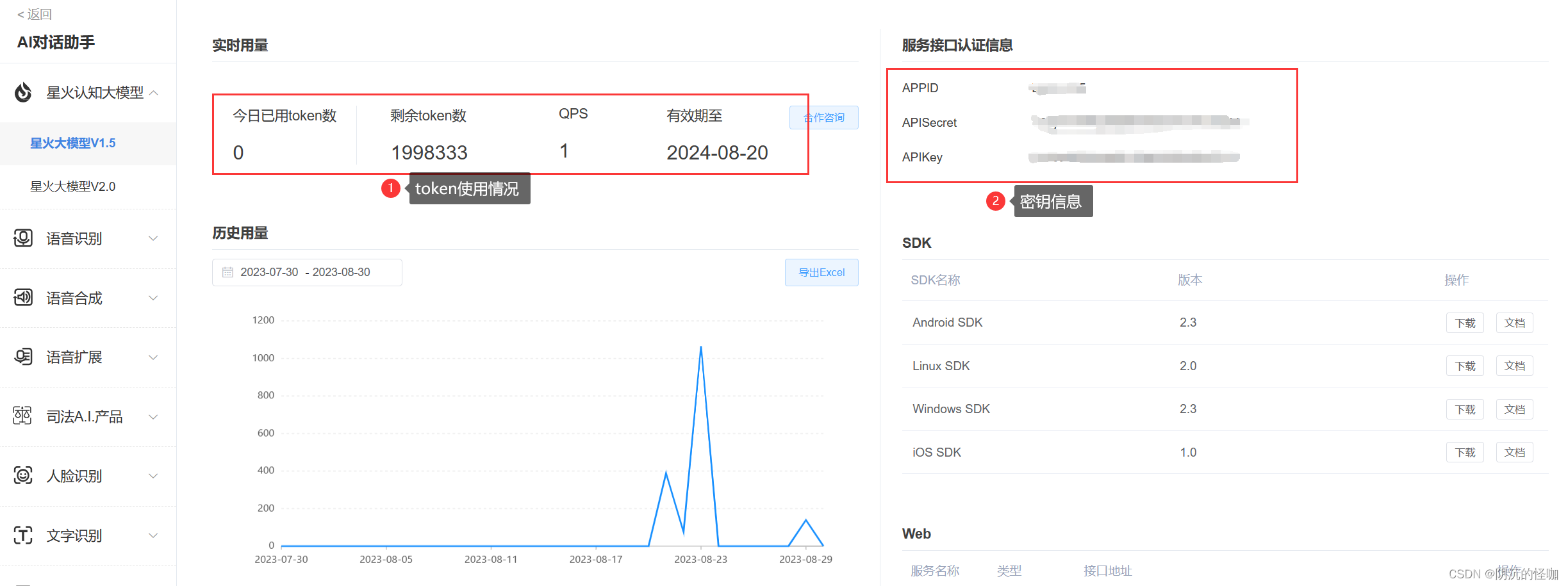Click the expiry date 2024-08-20
This screenshot has width=1568, height=586.
pos(717,153)
